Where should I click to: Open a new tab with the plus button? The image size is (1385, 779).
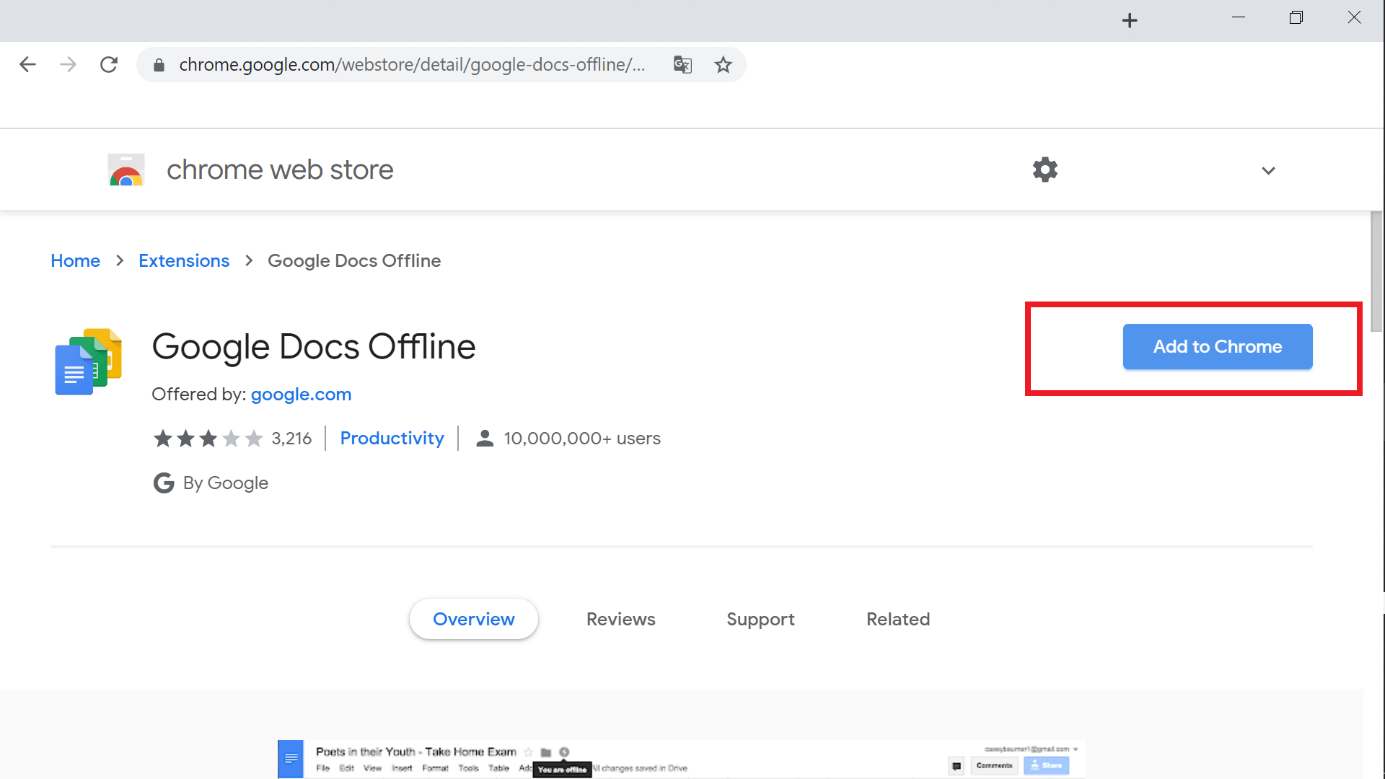tap(1130, 19)
